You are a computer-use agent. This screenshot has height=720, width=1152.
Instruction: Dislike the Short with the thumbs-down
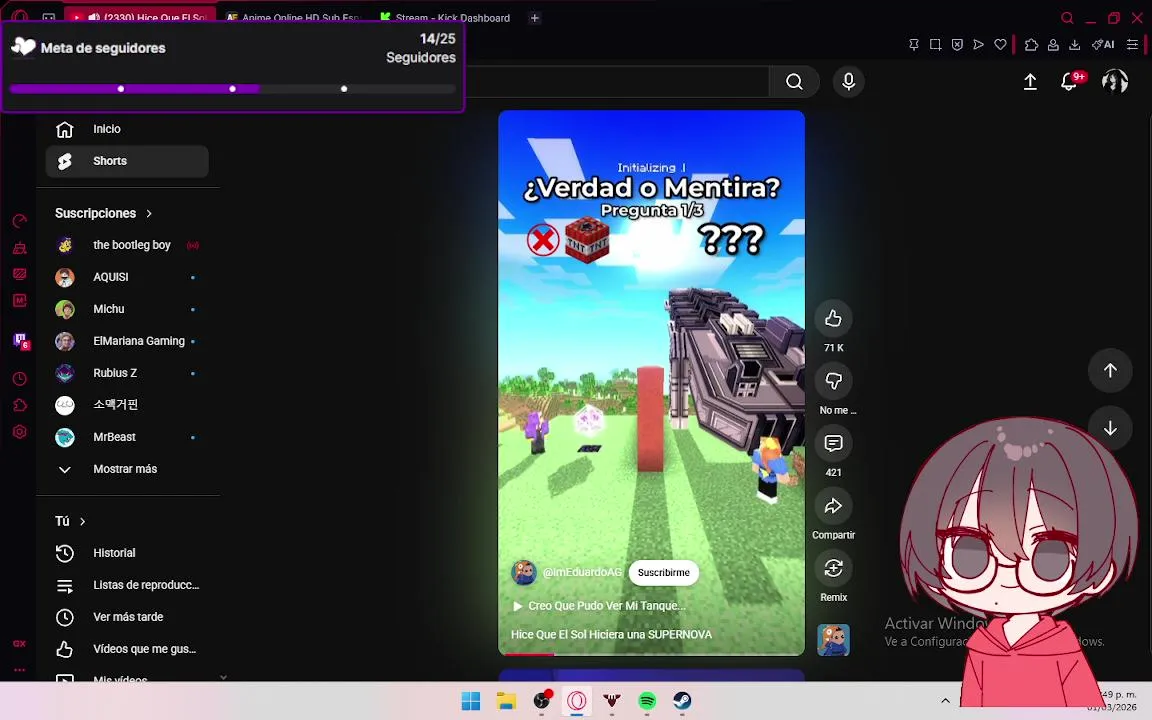pyautogui.click(x=833, y=381)
